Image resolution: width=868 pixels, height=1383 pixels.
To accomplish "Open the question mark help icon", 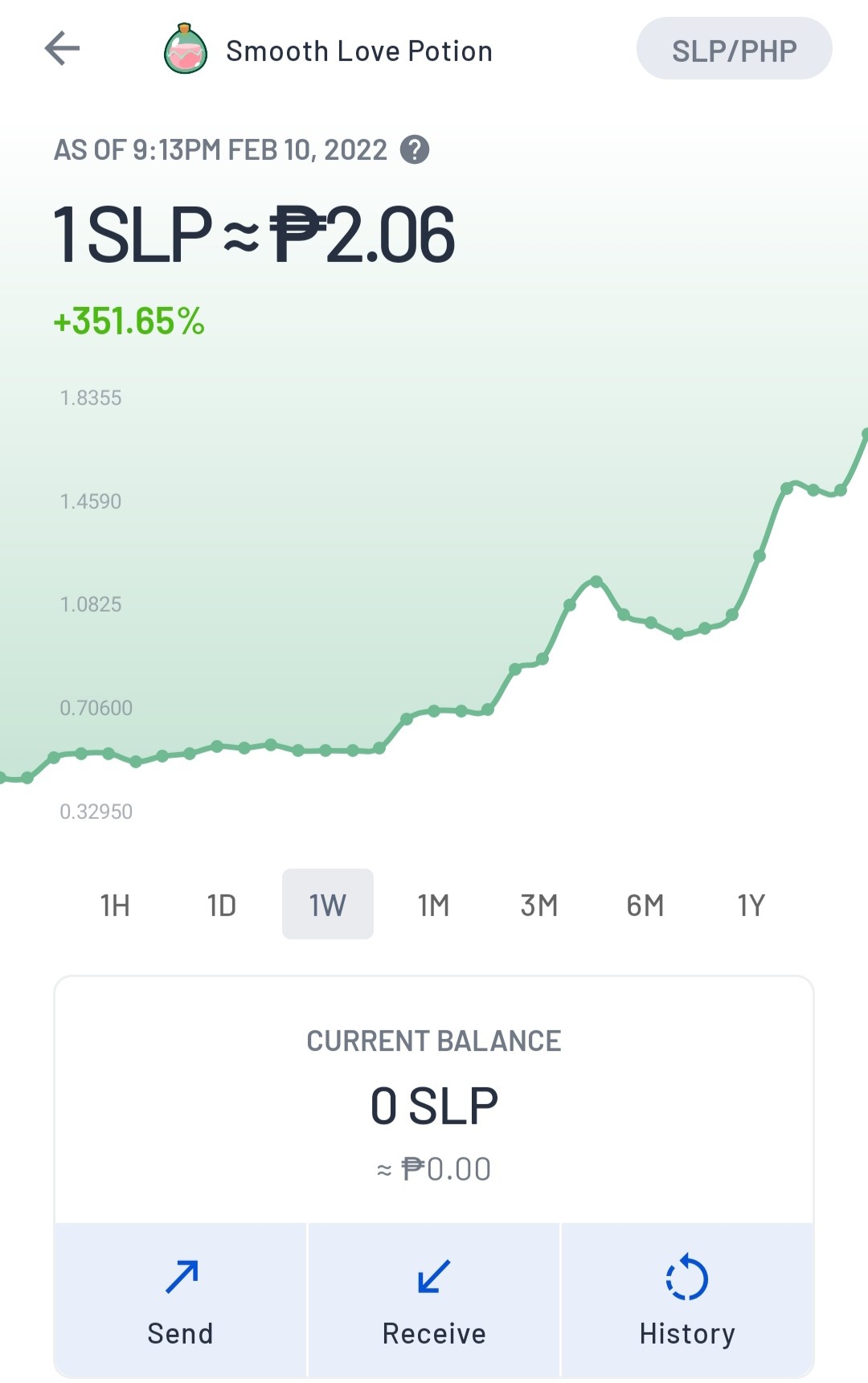I will (415, 149).
